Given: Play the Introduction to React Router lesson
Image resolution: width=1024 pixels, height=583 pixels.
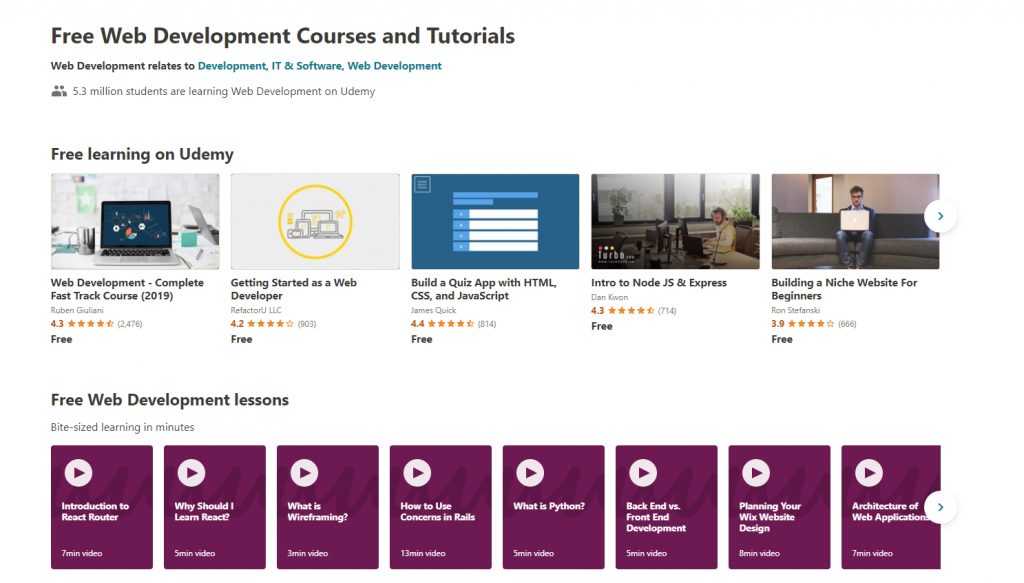Looking at the screenshot, I should [78, 473].
